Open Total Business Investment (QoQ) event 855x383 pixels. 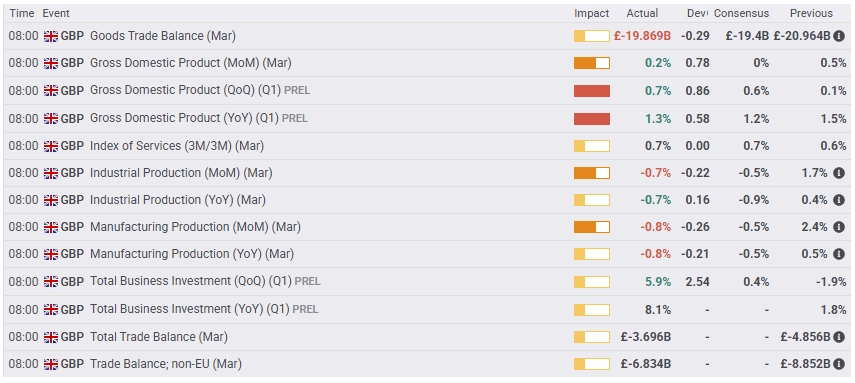coord(205,282)
